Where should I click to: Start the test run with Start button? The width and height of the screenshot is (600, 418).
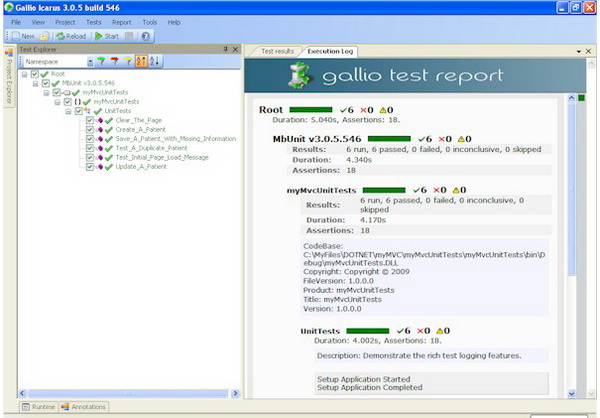pyautogui.click(x=107, y=36)
